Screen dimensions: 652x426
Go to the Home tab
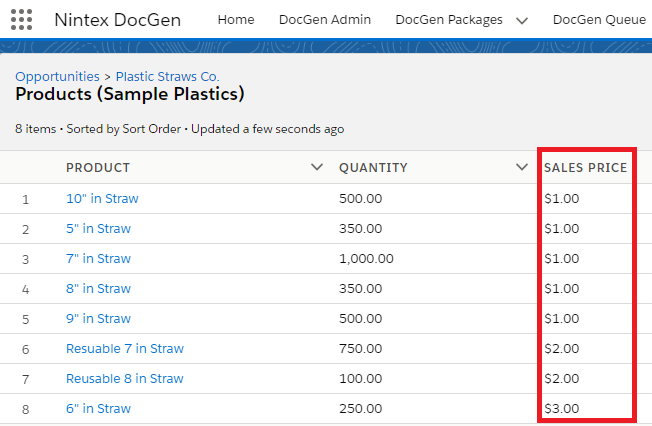236,19
